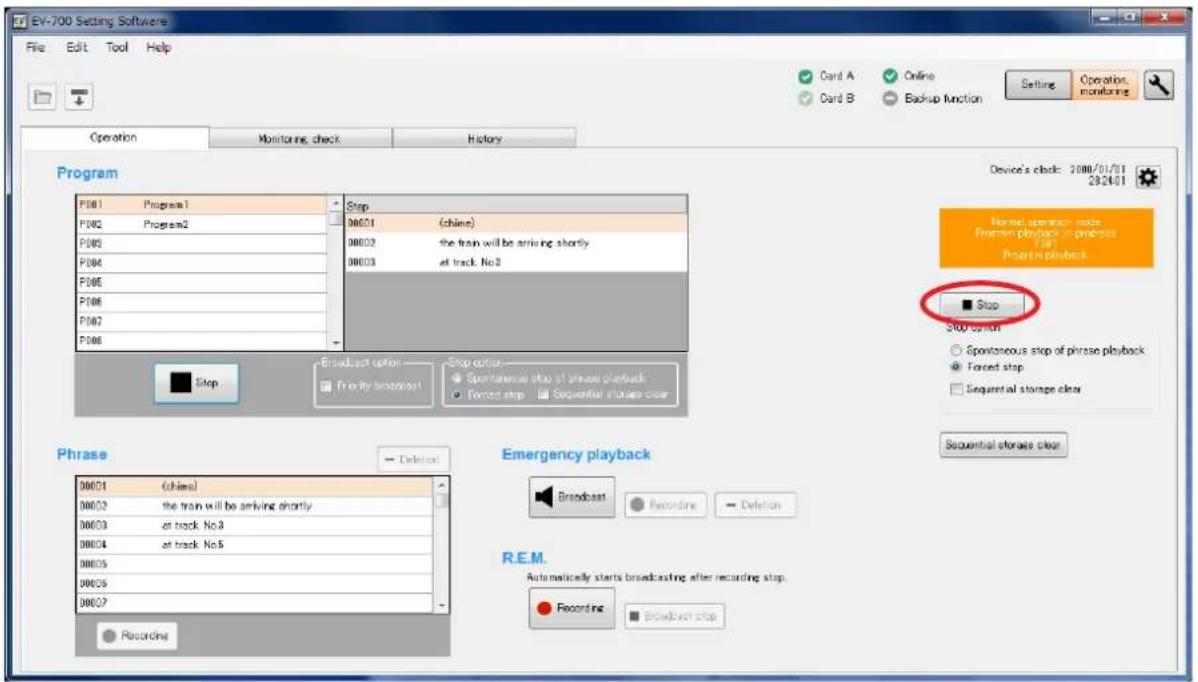Open the File menu
The height and width of the screenshot is (682, 1198).
tap(35, 47)
